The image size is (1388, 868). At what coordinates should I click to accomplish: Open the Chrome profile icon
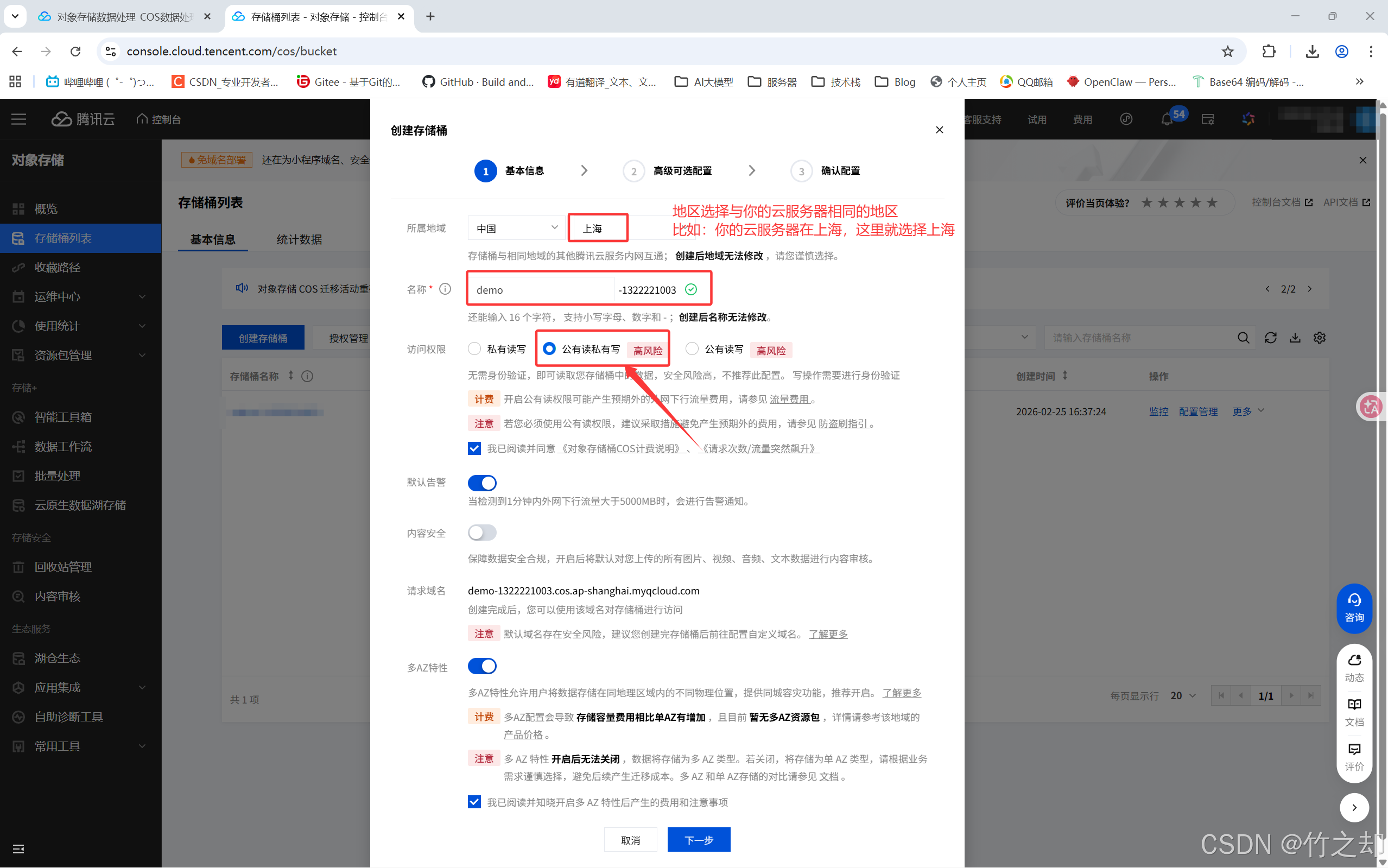[x=1341, y=51]
